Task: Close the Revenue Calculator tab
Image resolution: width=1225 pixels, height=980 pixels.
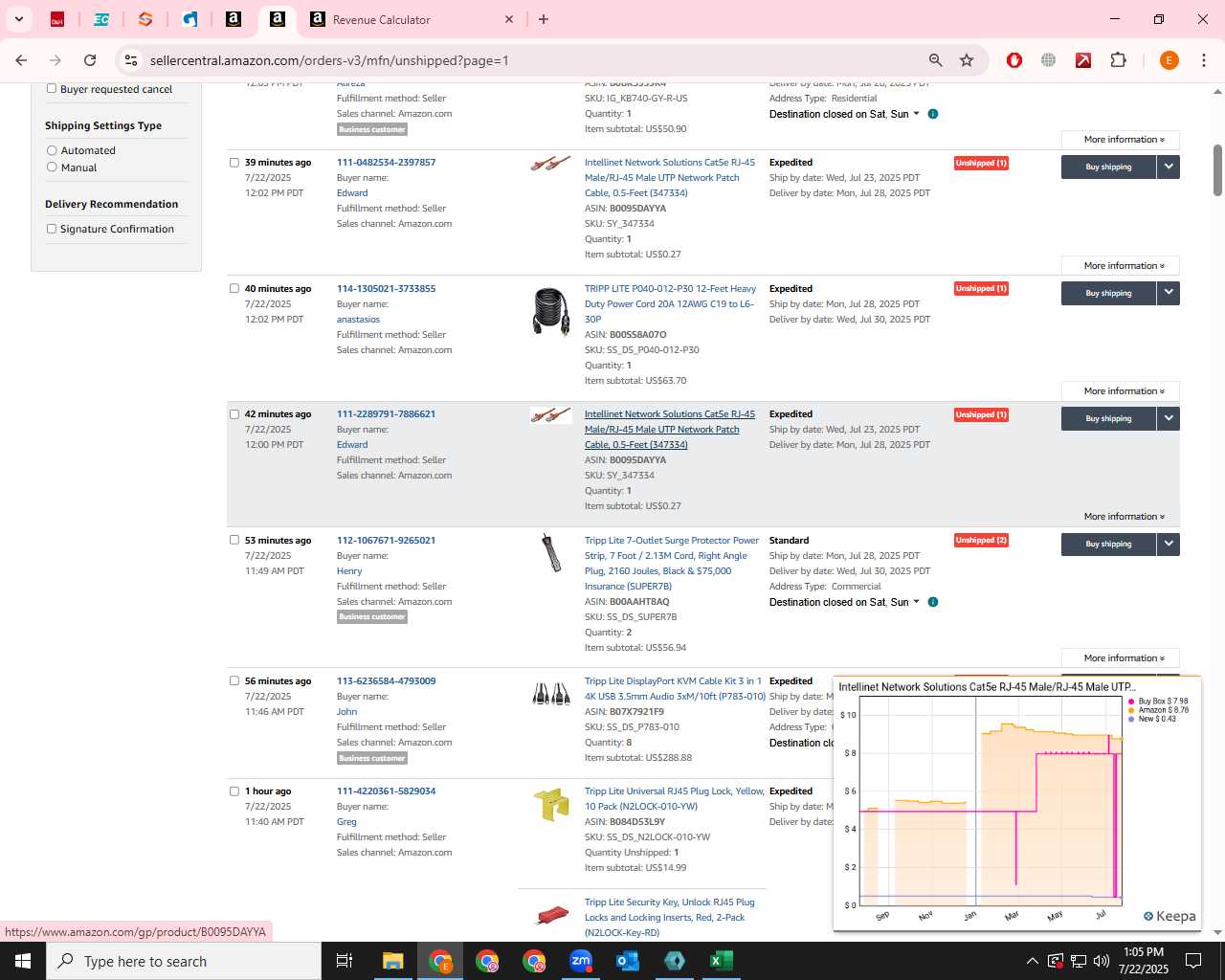Action: point(509,19)
